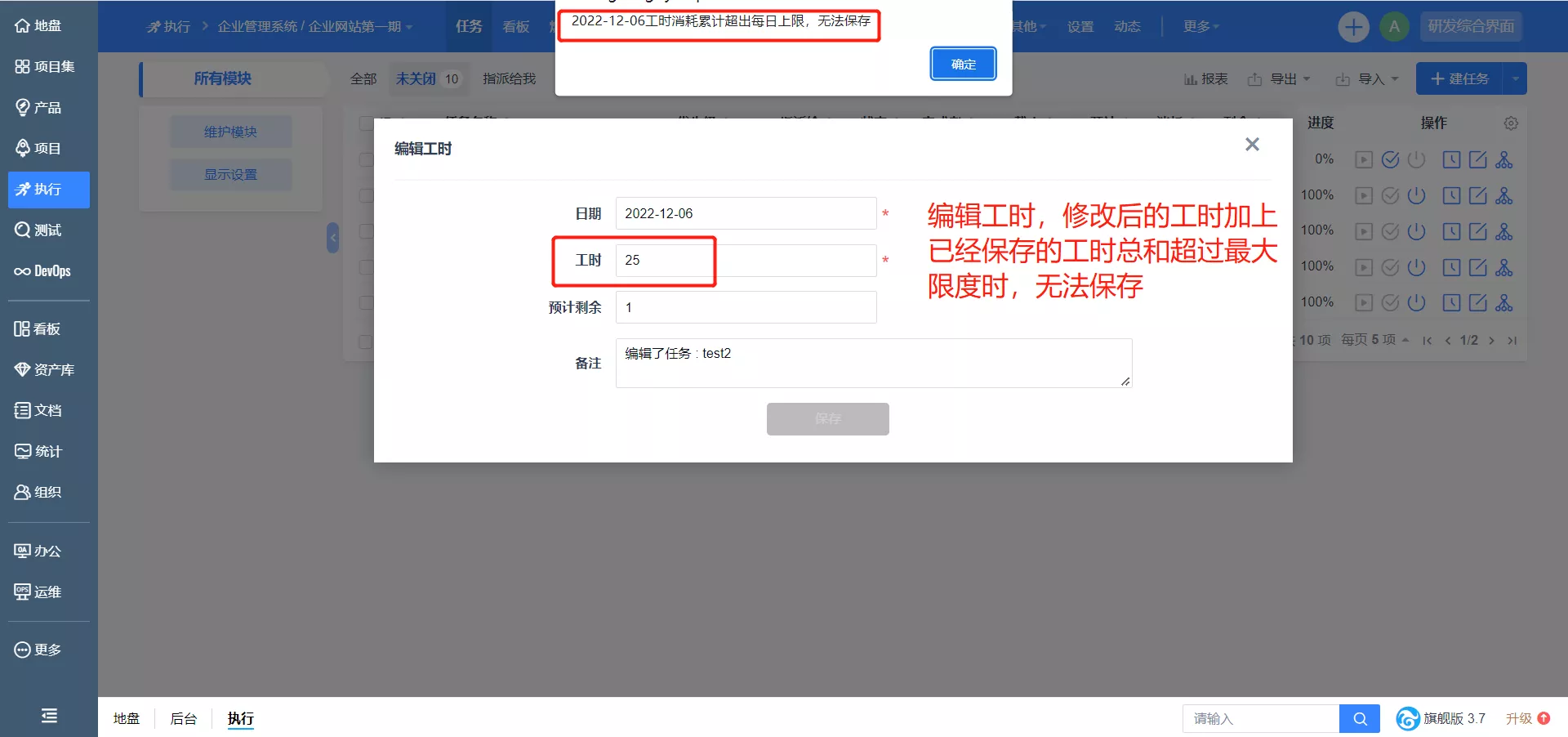Tick the bottom select-all checkbox
The image size is (1568, 737).
pyautogui.click(x=366, y=342)
